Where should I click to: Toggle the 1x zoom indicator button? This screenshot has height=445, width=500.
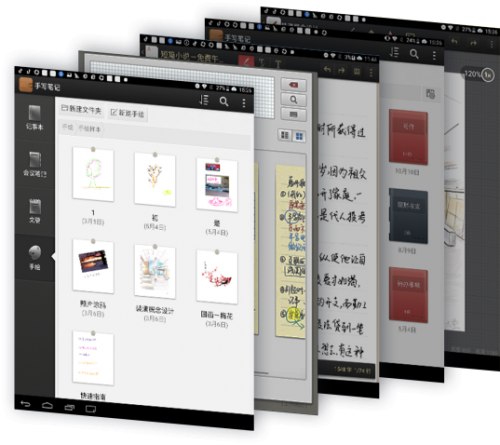pyautogui.click(x=488, y=75)
